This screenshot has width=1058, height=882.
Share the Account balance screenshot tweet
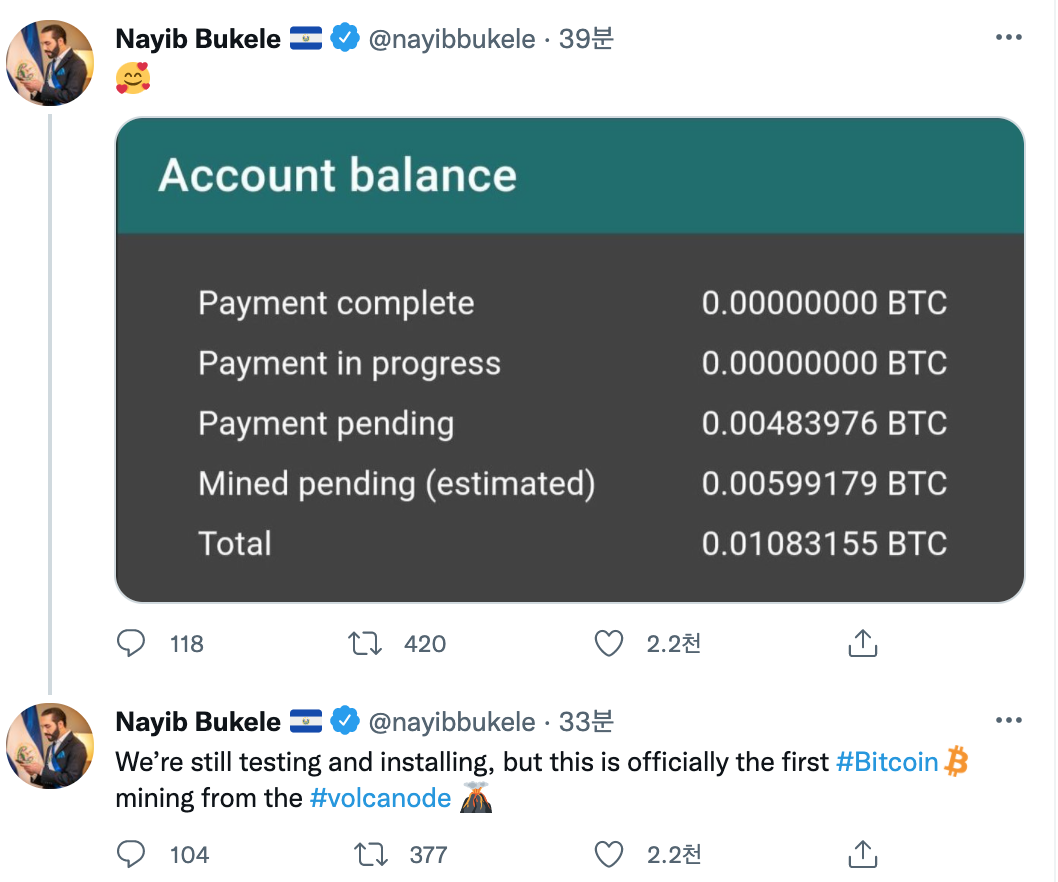[862, 643]
